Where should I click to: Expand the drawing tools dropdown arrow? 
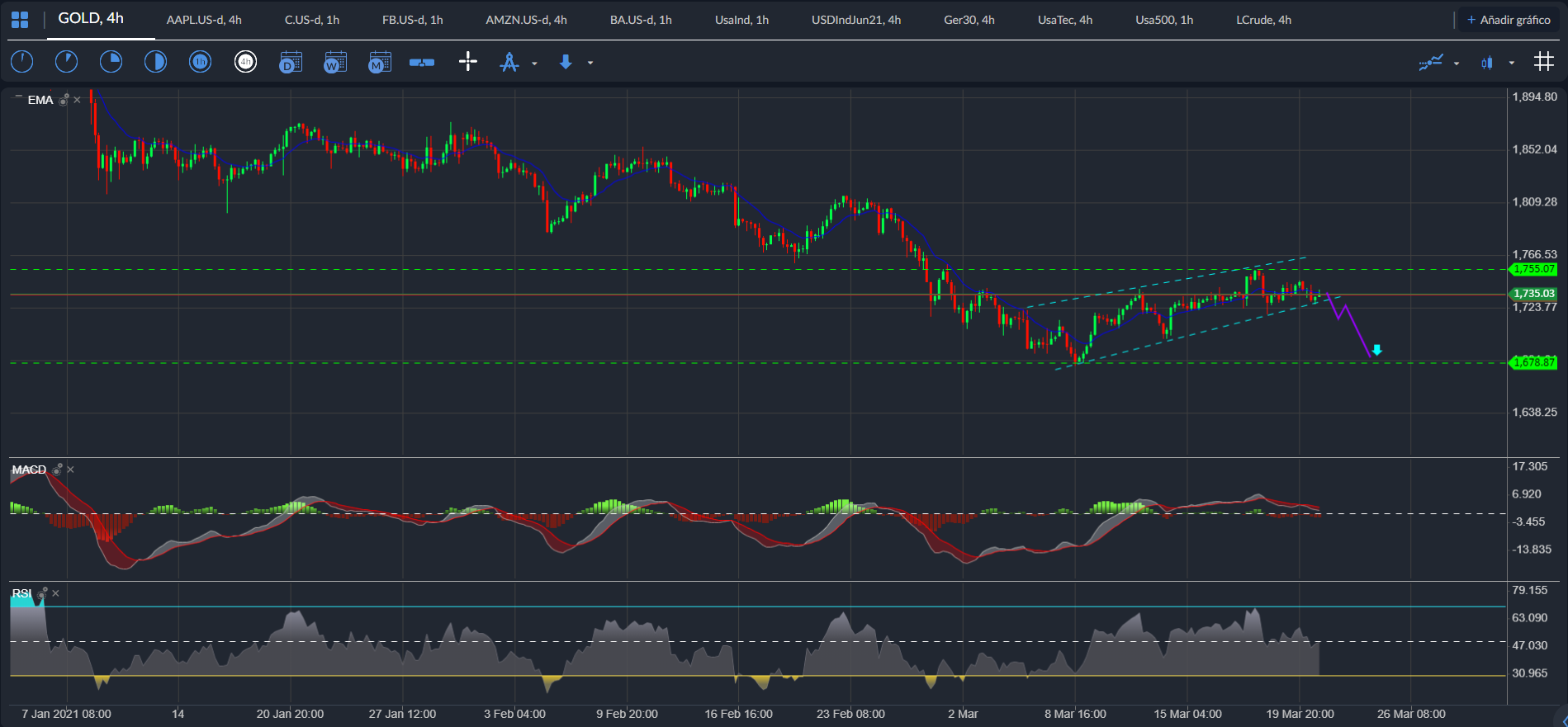point(534,64)
